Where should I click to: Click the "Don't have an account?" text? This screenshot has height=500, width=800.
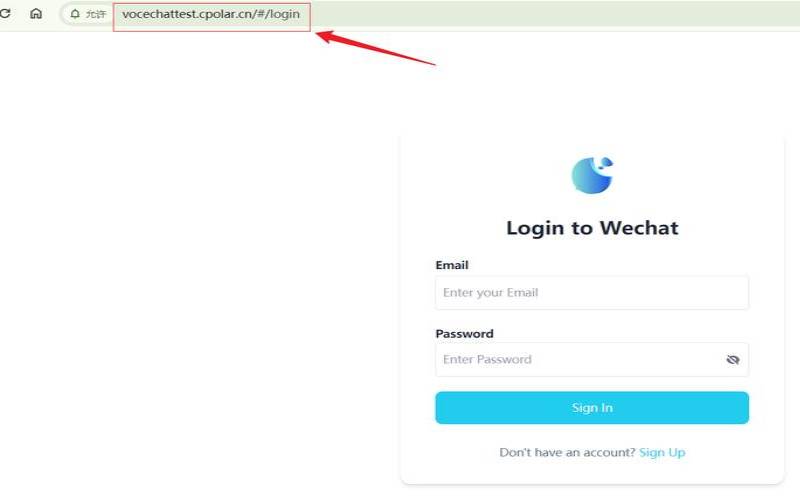(567, 453)
